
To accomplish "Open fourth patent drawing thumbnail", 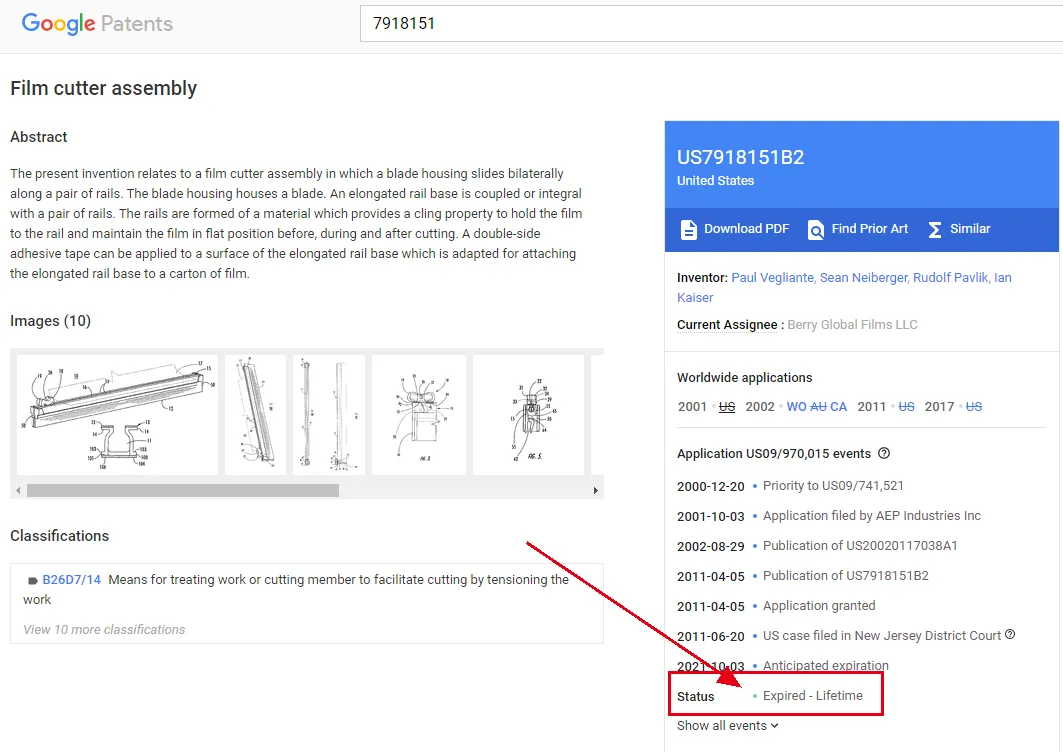I will [x=419, y=415].
